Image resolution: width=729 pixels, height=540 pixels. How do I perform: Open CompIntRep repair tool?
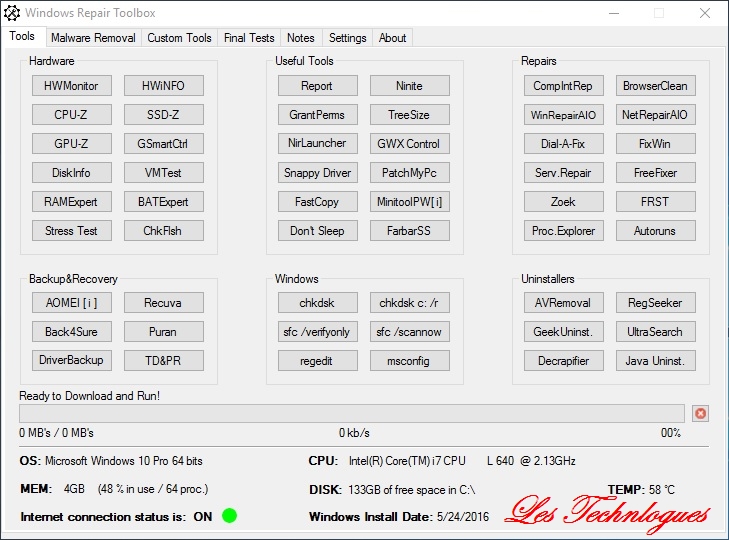click(563, 86)
